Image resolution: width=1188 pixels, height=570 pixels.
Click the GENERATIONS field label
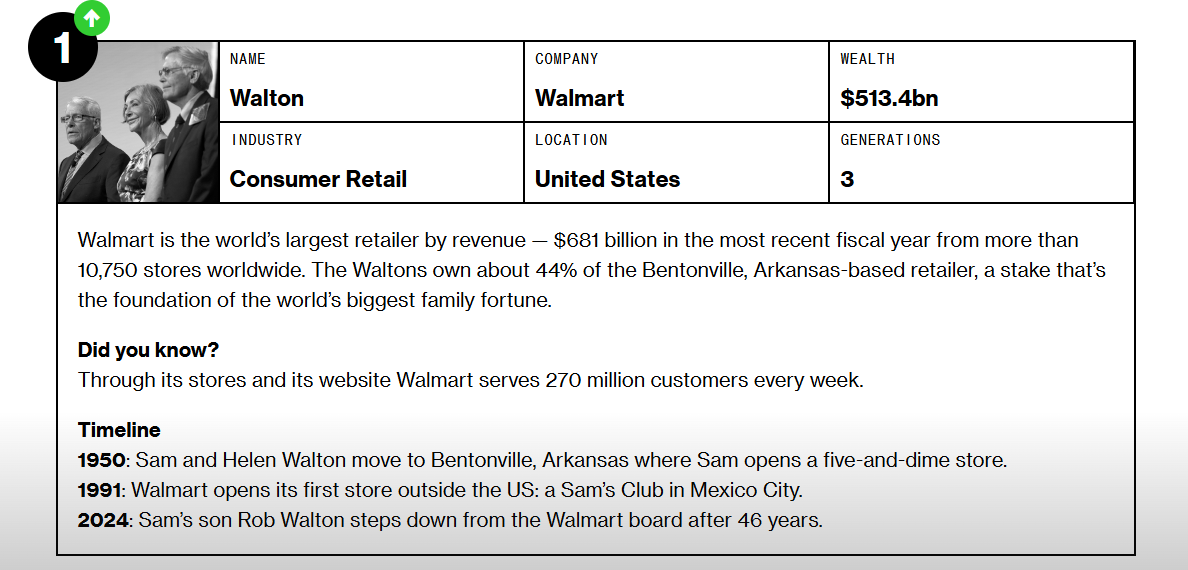(x=890, y=140)
